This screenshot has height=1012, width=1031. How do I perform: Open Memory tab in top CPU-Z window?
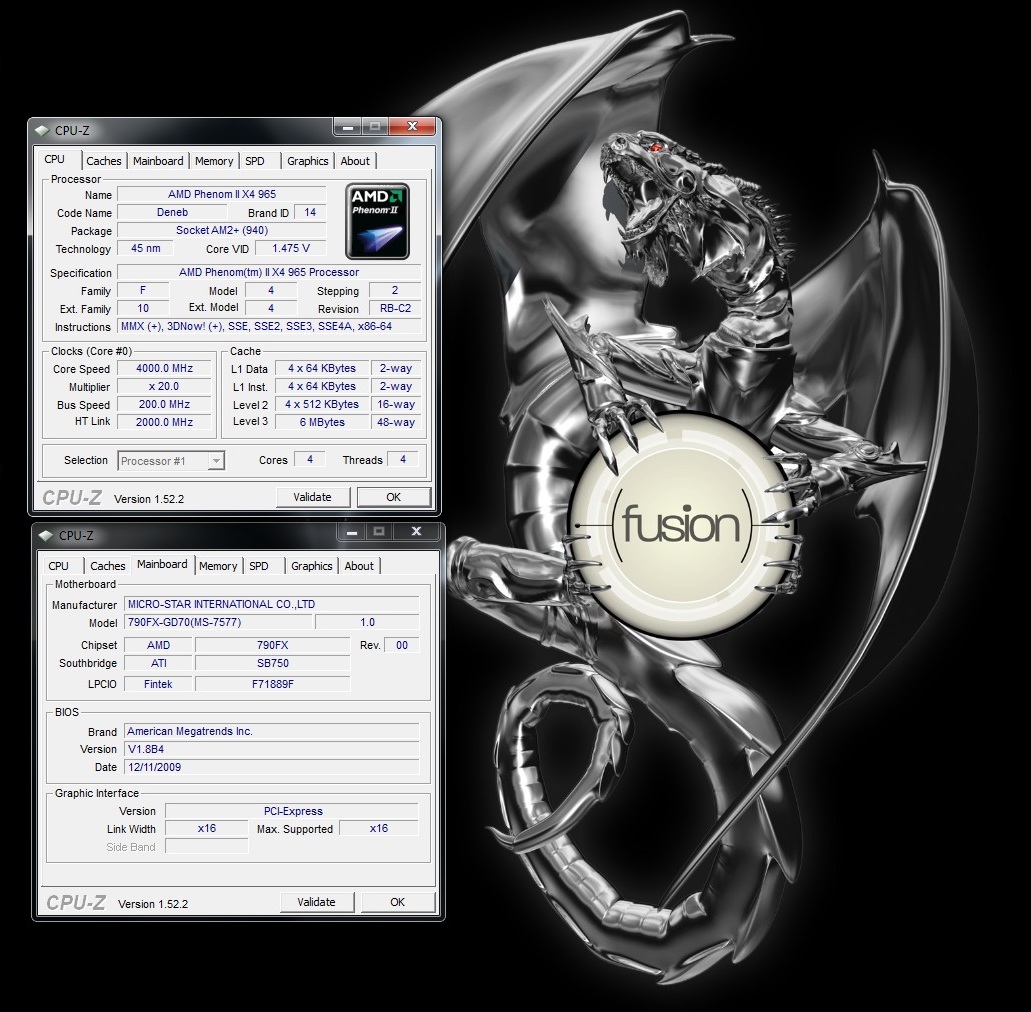[x=214, y=161]
